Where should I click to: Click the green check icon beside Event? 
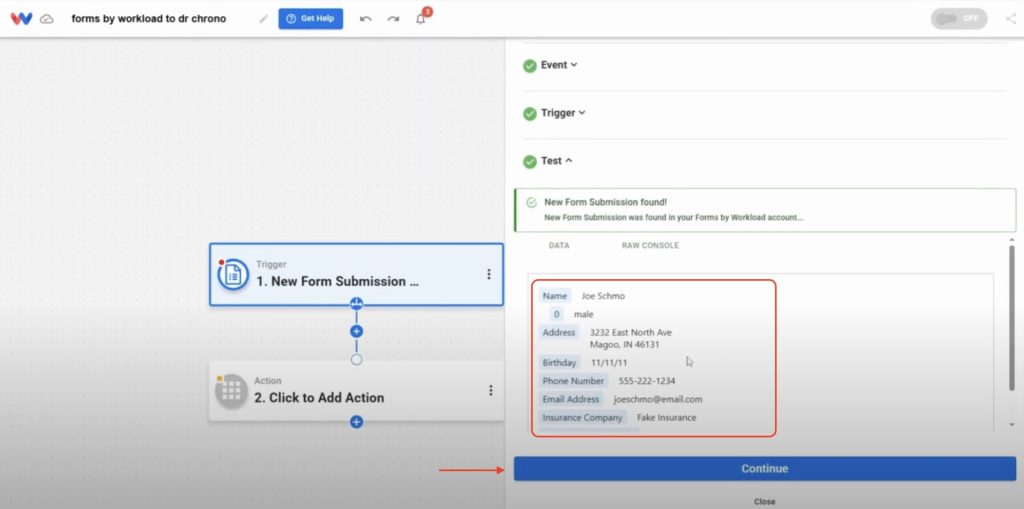530,65
